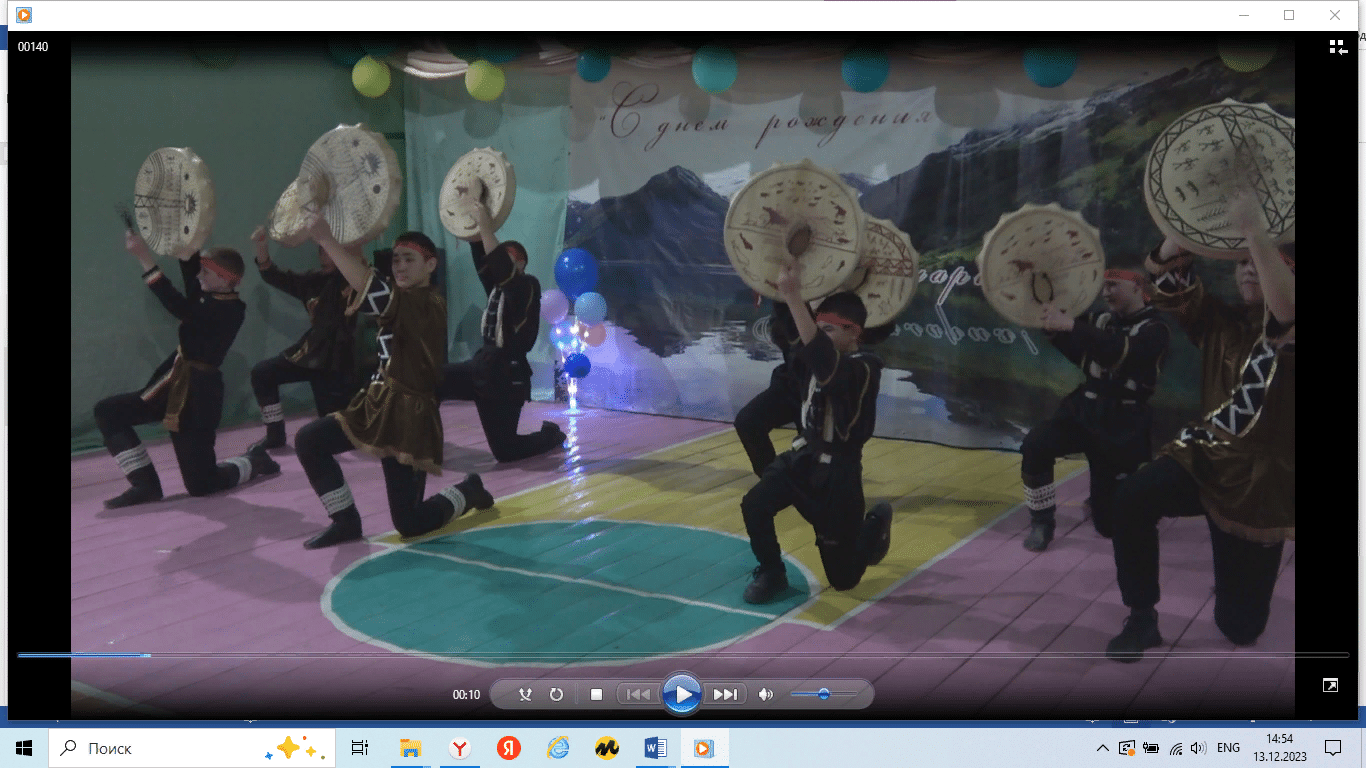The image size is (1366, 768).
Task: Adjust the volume slider
Action: (x=823, y=694)
